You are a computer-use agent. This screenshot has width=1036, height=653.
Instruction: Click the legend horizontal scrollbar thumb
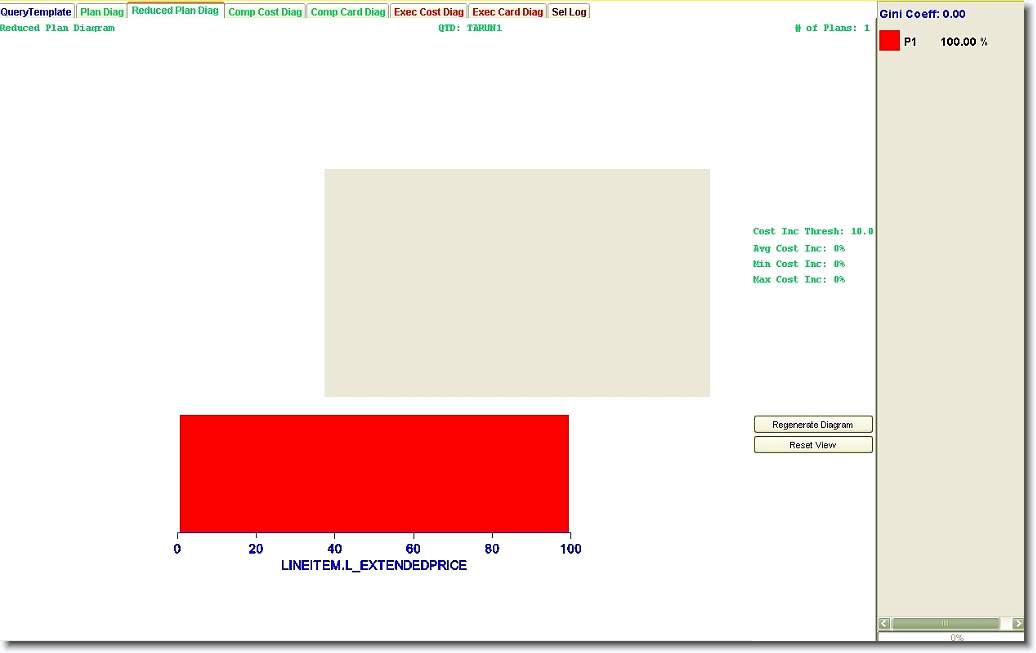tap(945, 624)
